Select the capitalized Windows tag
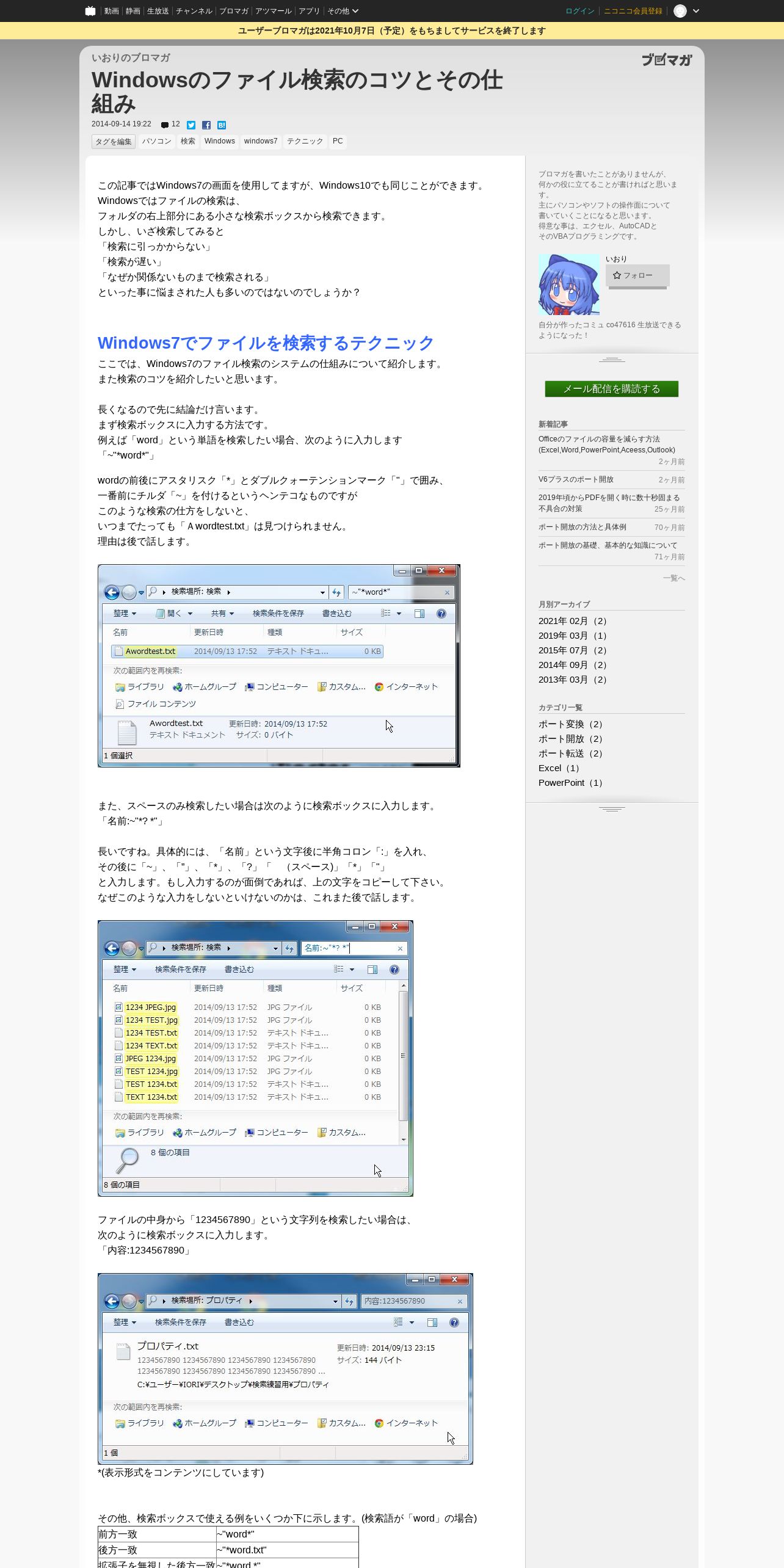The image size is (784, 1568). 220,141
